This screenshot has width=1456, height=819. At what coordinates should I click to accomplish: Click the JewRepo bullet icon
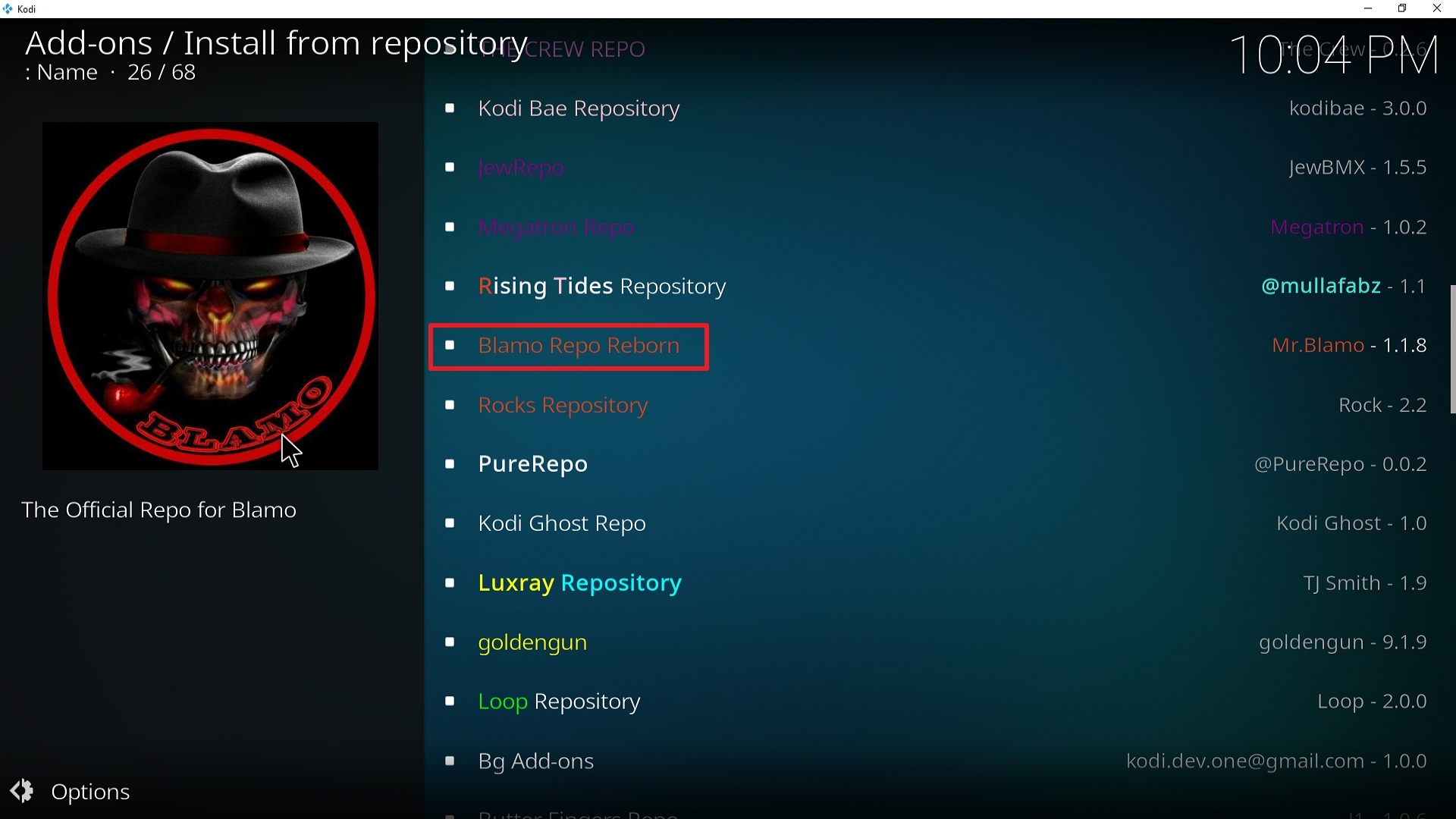(x=450, y=168)
